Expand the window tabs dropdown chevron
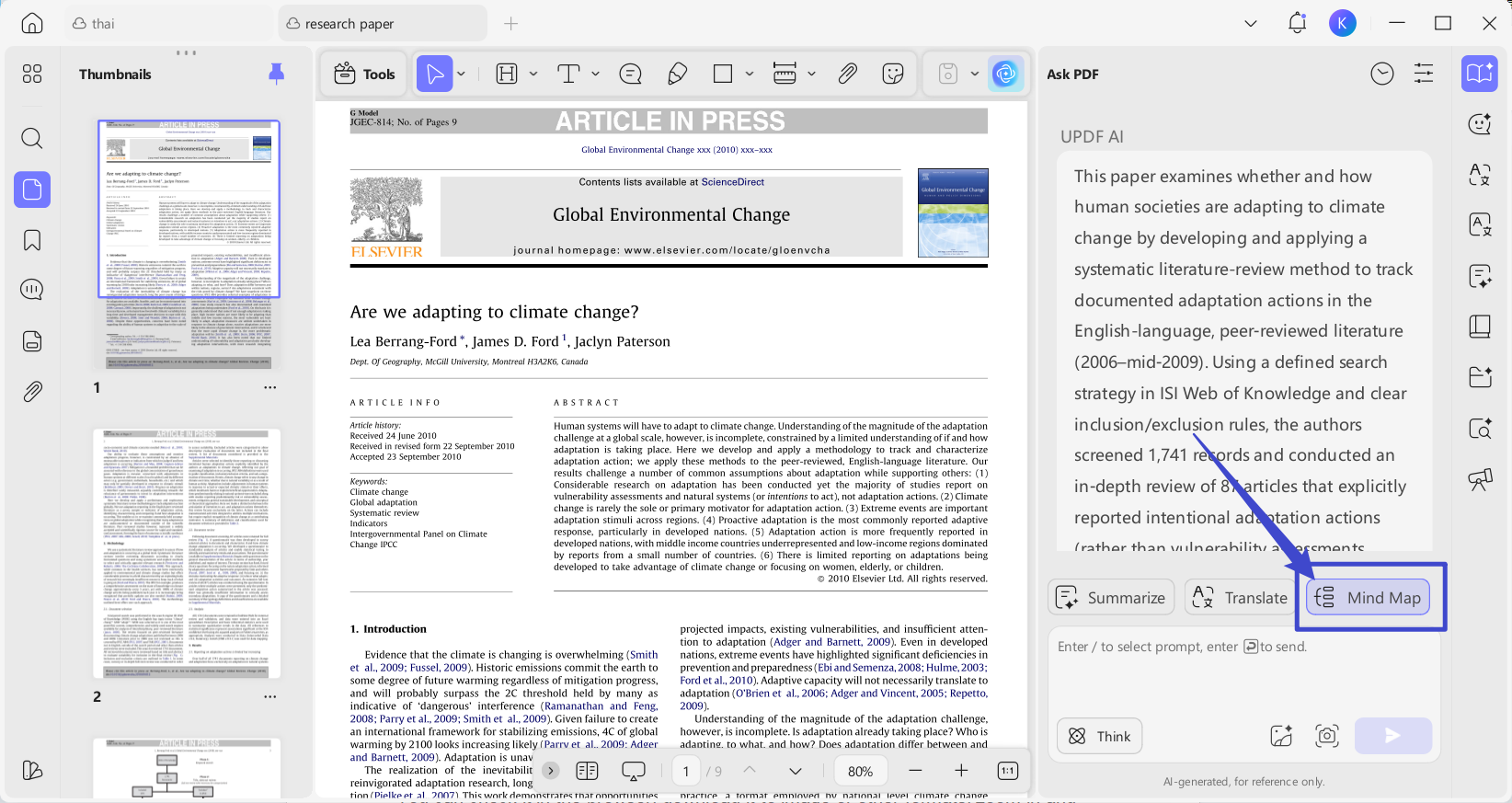Image resolution: width=1512 pixels, height=803 pixels. point(1251,23)
